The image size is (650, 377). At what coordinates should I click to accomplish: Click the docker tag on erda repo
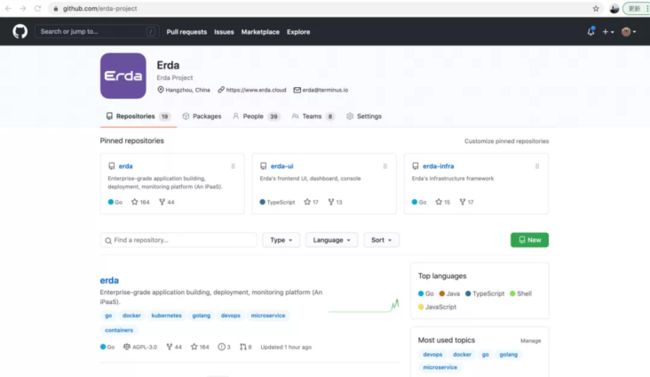pos(131,316)
